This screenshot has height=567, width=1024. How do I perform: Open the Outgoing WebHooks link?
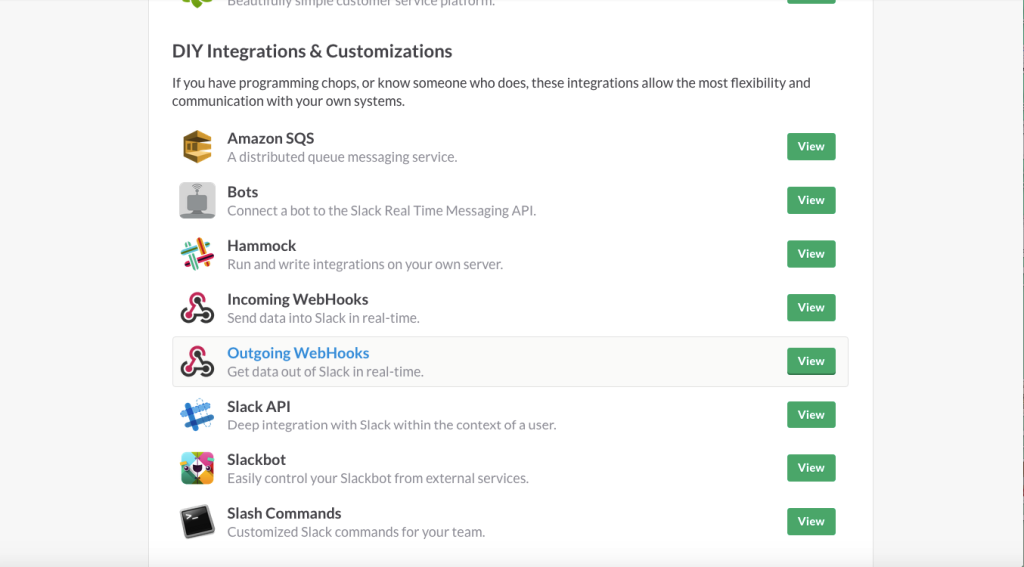coord(298,353)
